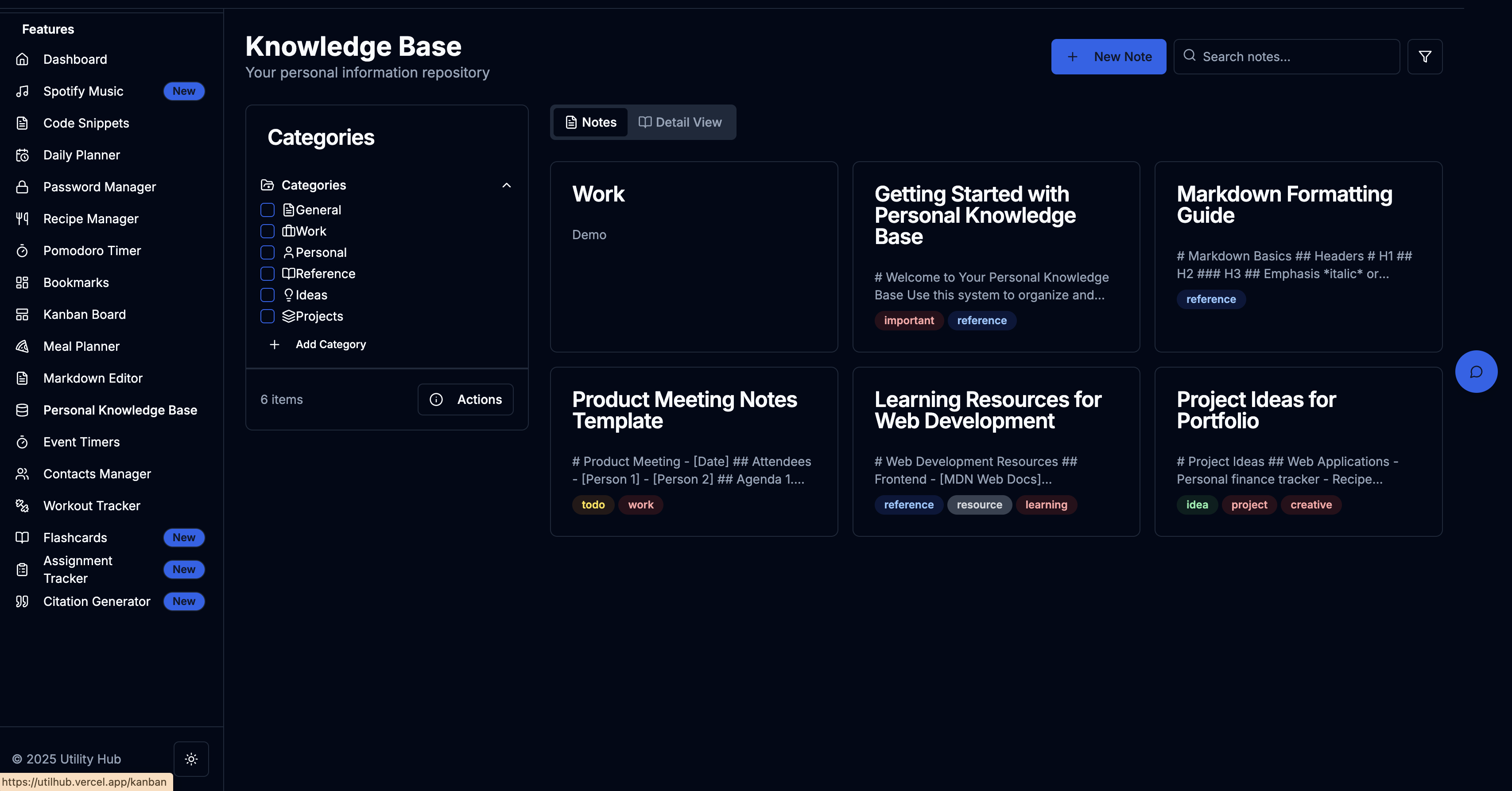
Task: Click the Password Manager lock icon
Action: click(x=22, y=187)
